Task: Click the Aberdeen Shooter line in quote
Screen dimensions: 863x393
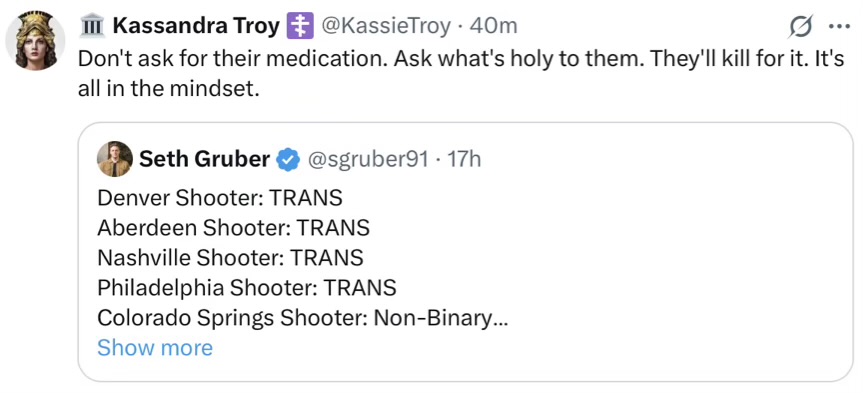Action: click(x=233, y=227)
